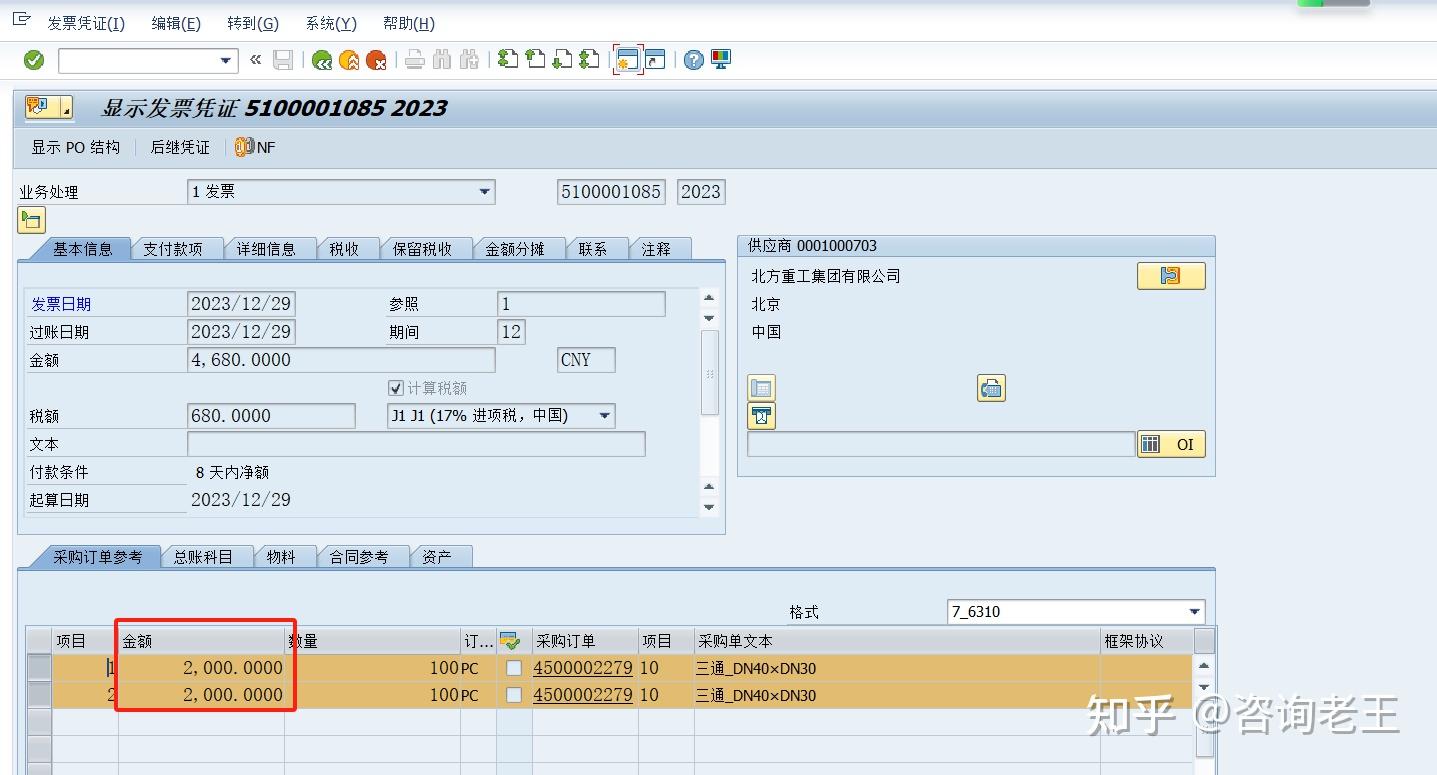The image size is (1437, 775).
Task: Click the green checkmark Enter icon
Action: tap(34, 60)
